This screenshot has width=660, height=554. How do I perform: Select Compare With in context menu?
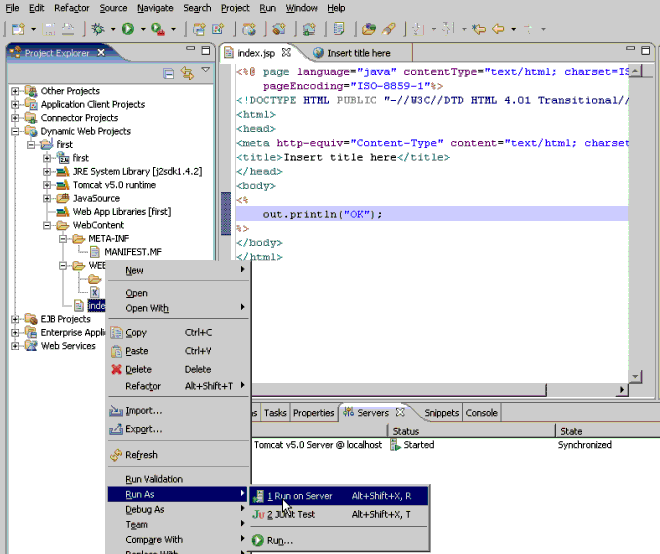[178, 540]
